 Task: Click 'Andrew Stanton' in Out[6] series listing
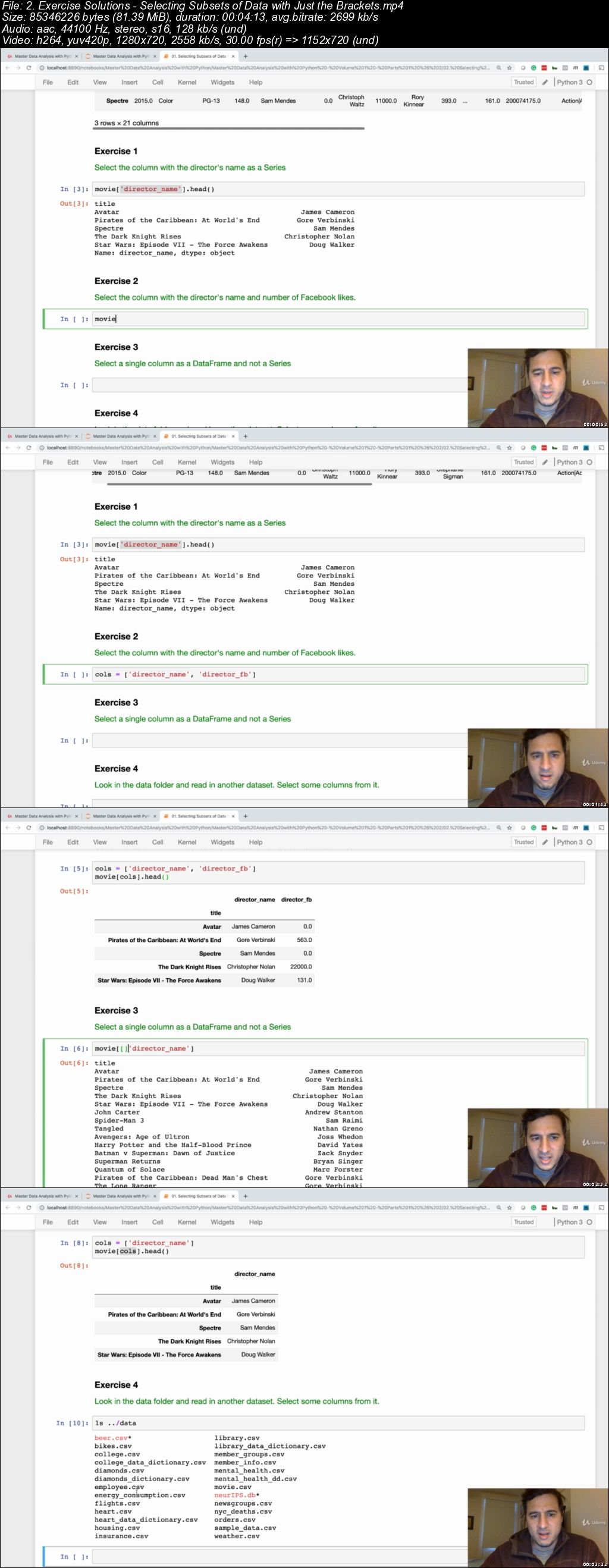(x=334, y=1112)
